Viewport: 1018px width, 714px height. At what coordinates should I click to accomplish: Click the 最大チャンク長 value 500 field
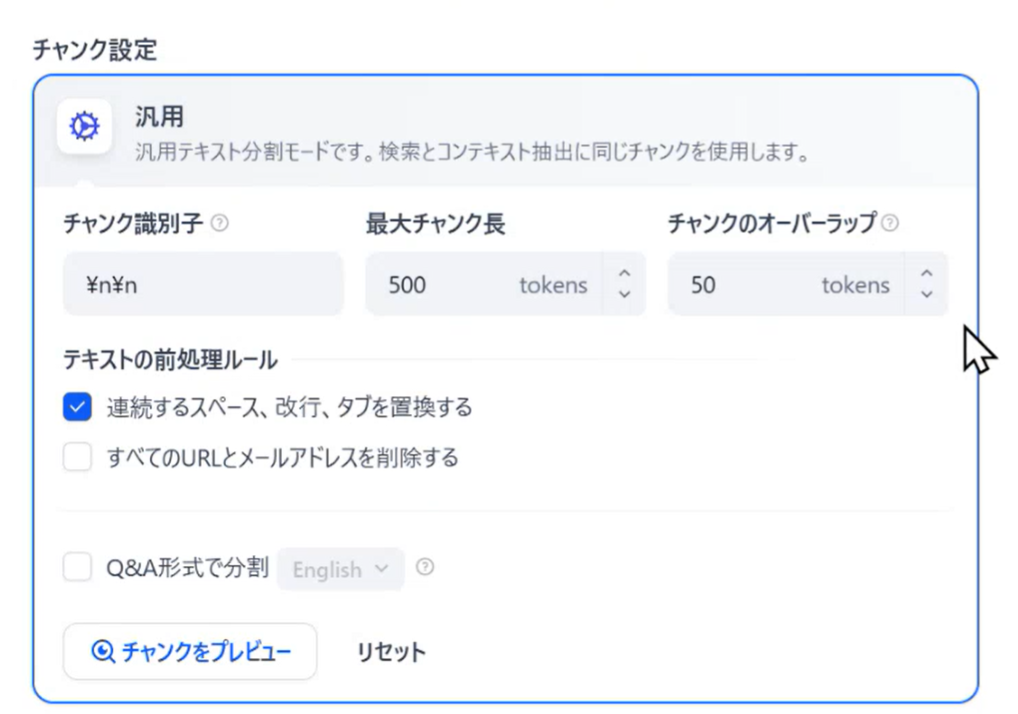tap(484, 284)
